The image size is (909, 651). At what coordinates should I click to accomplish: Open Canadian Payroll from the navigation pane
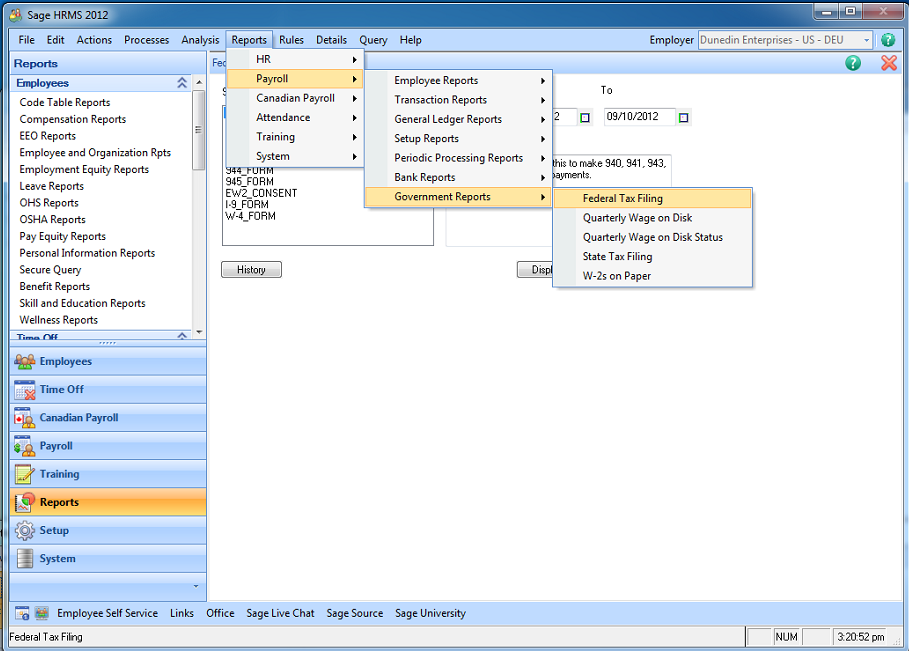(x=78, y=418)
